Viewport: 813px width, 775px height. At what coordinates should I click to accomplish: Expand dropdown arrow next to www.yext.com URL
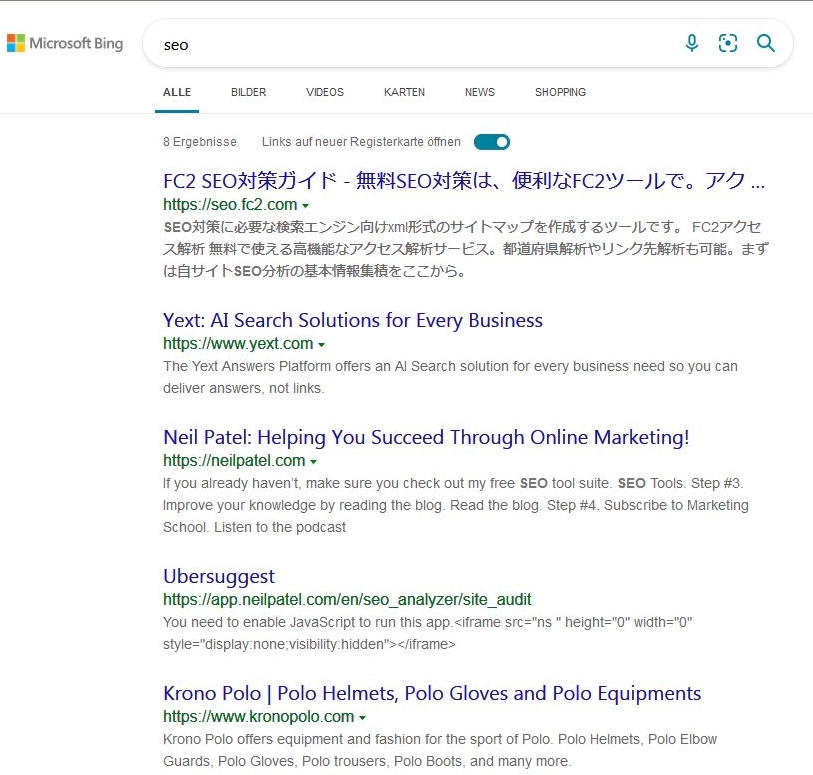(x=322, y=345)
